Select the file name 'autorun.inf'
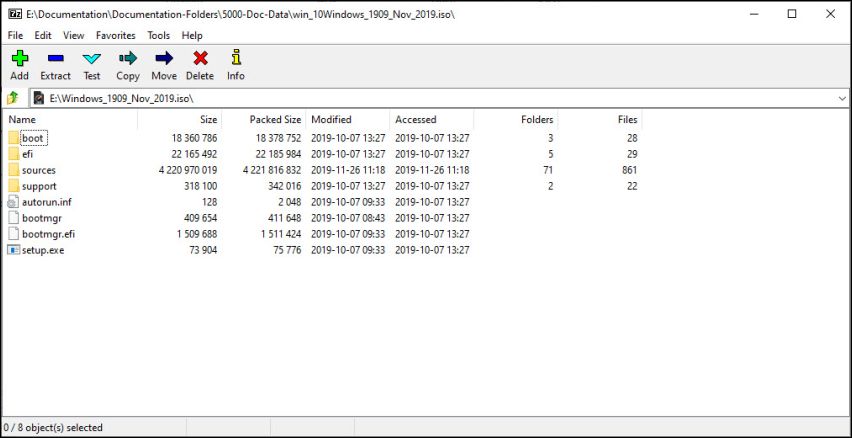Screen dimensions: 852x438 click(x=47, y=202)
